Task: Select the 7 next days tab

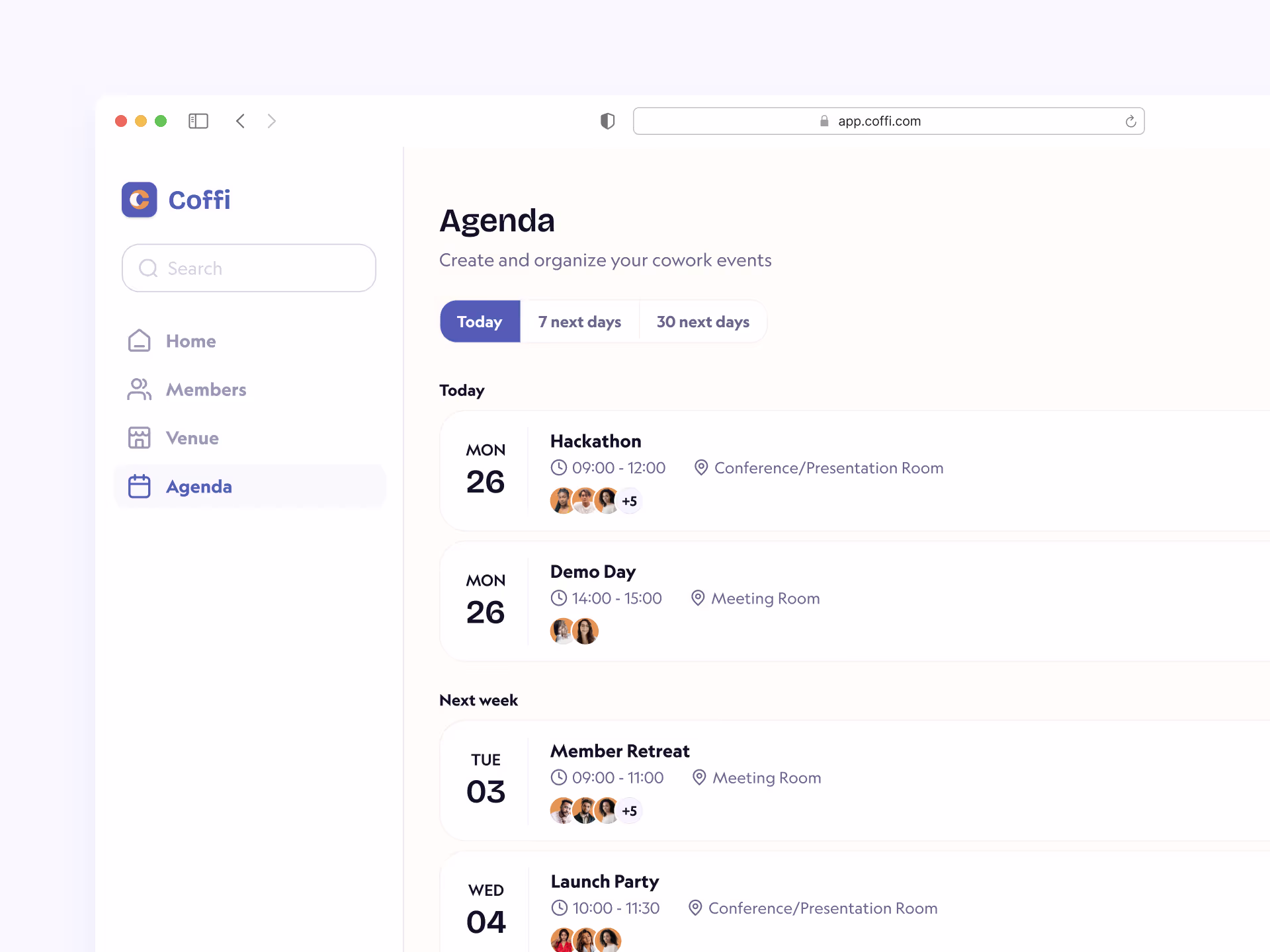Action: 579,322
